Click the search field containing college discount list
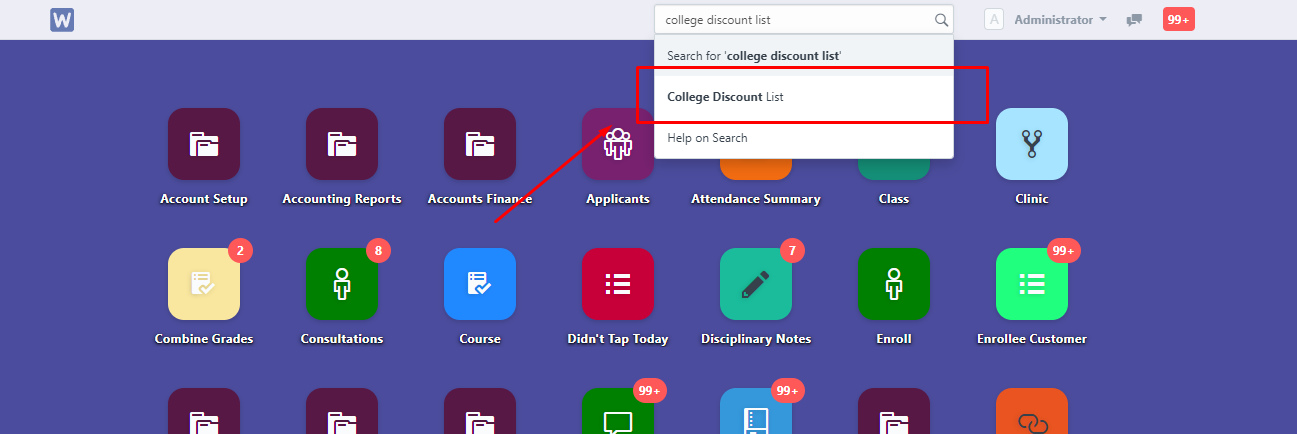 coord(804,19)
